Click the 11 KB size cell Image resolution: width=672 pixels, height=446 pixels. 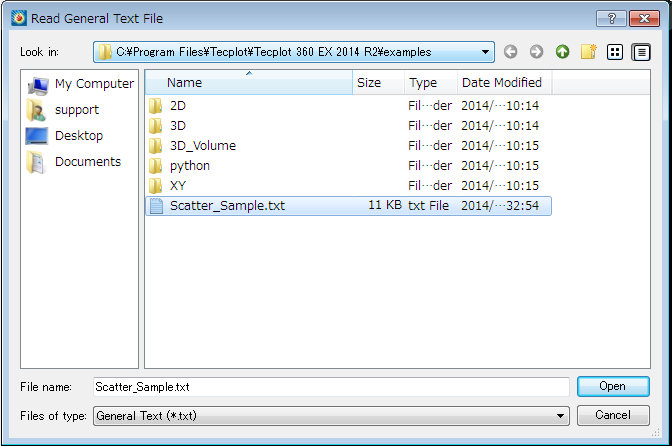[x=385, y=205]
